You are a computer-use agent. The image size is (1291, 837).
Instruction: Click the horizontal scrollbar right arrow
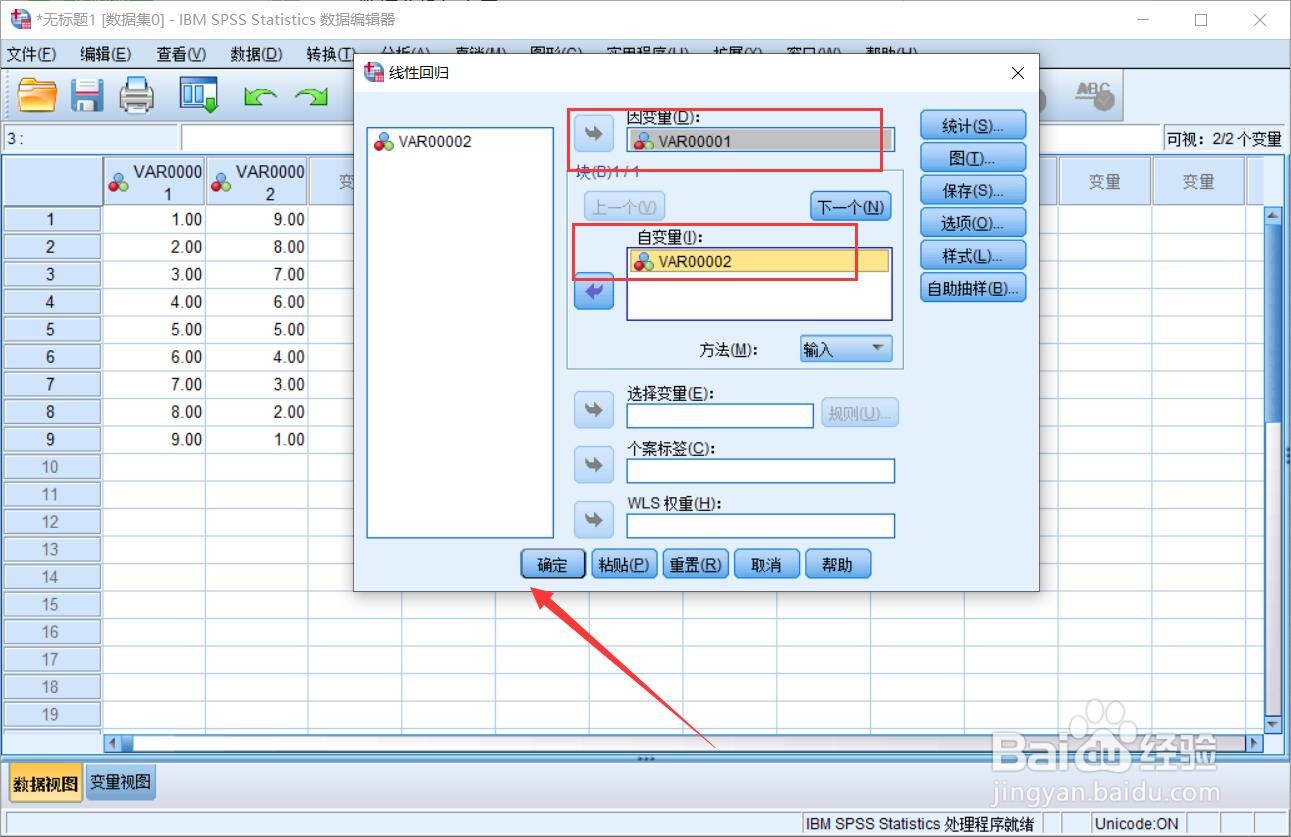[x=1254, y=743]
